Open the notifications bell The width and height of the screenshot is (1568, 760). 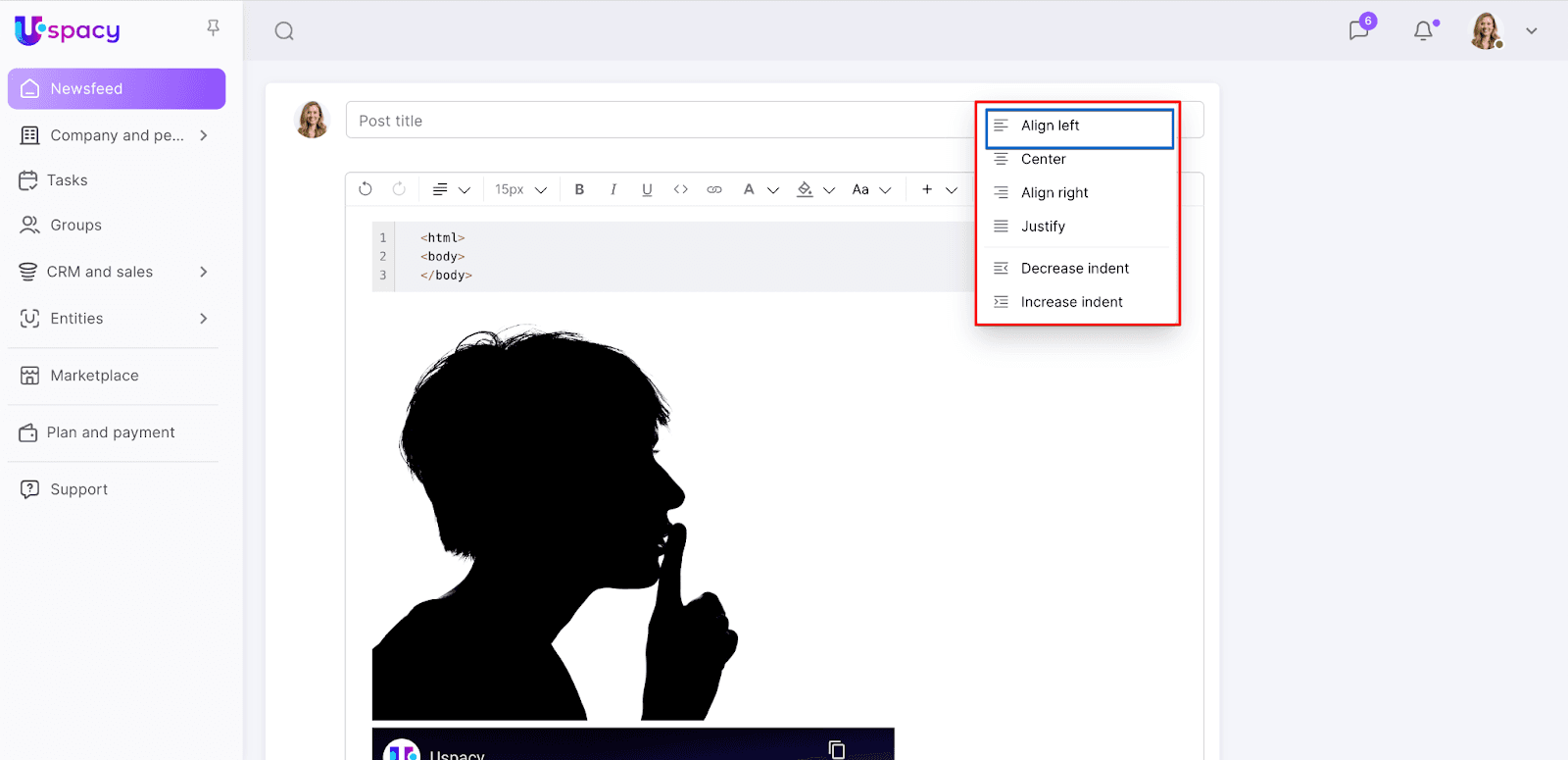pyautogui.click(x=1423, y=30)
